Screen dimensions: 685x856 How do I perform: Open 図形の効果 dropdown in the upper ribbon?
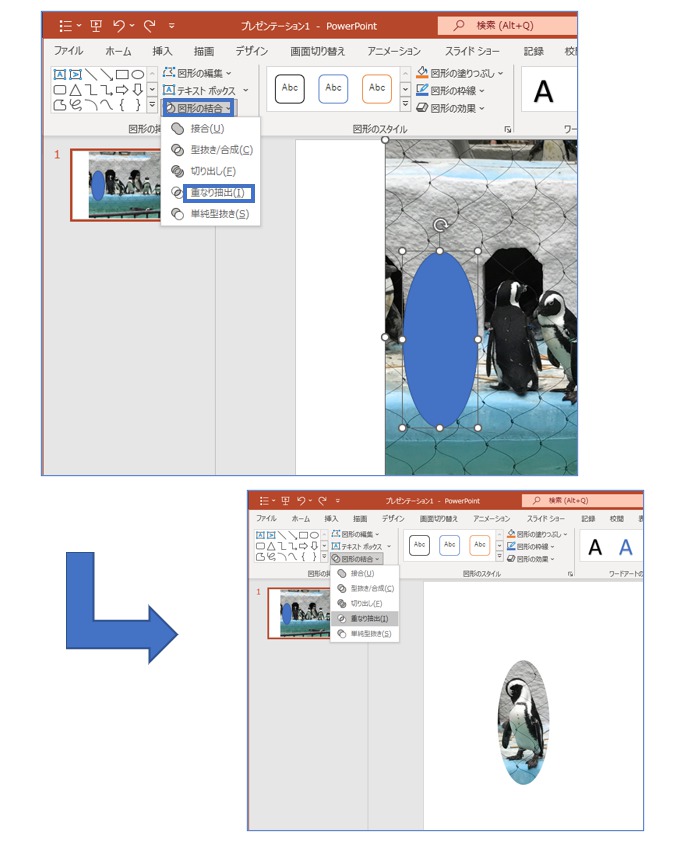pos(456,107)
